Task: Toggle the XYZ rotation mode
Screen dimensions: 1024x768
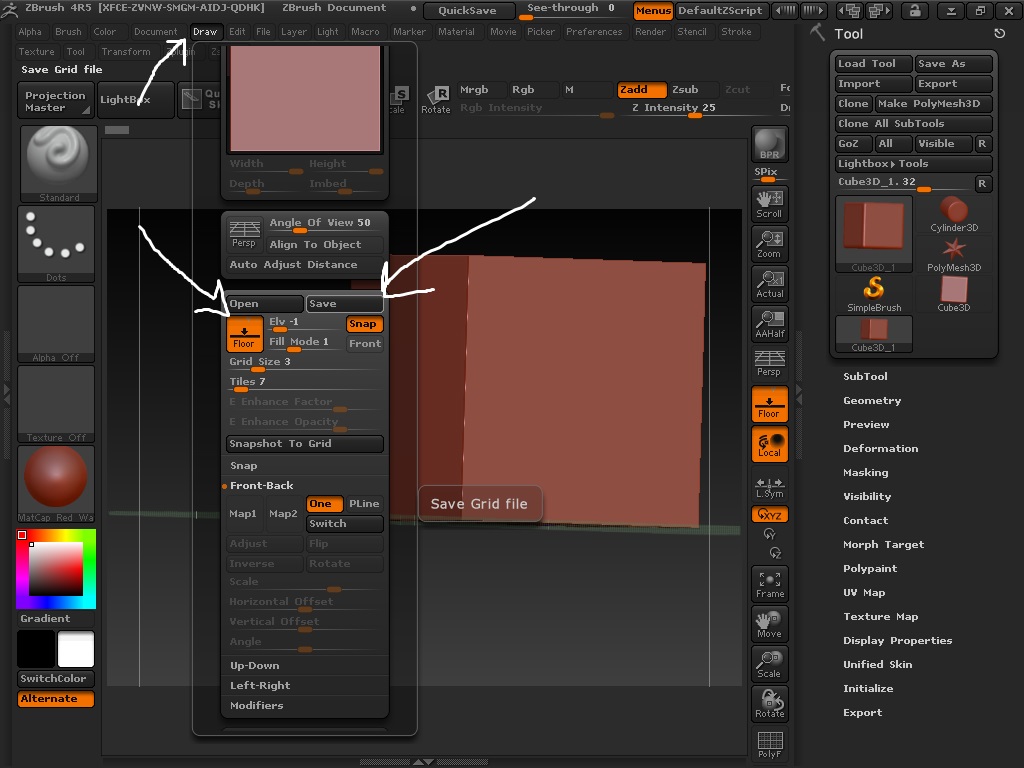Action: click(769, 515)
